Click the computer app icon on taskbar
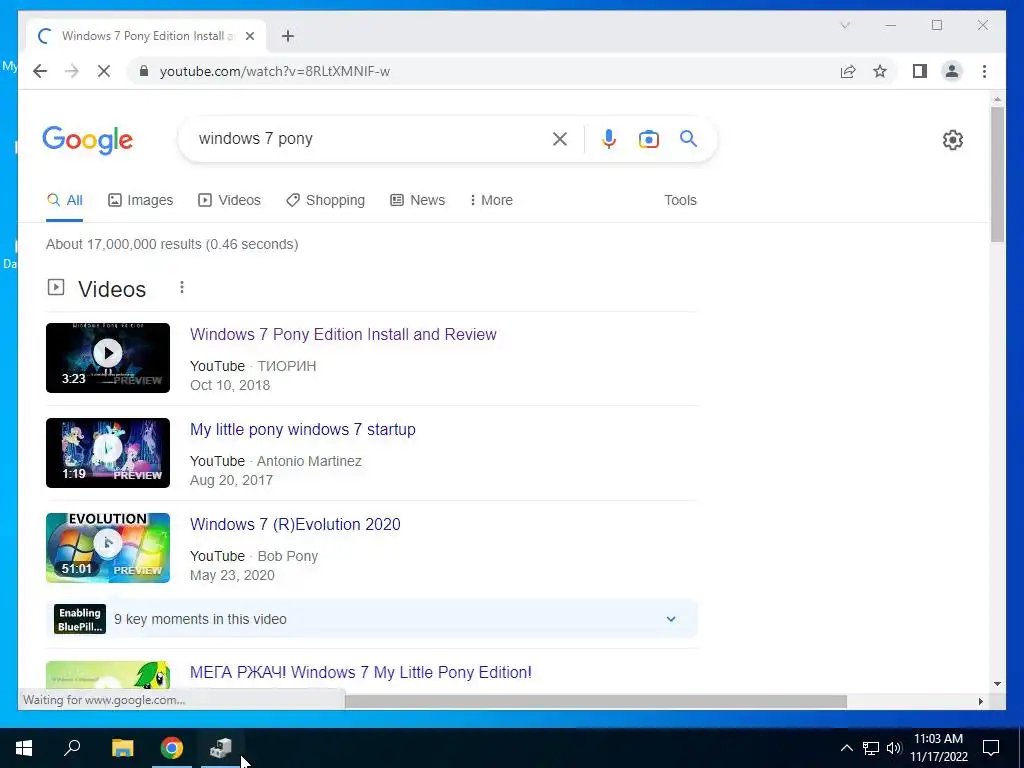The height and width of the screenshot is (768, 1024). click(221, 748)
